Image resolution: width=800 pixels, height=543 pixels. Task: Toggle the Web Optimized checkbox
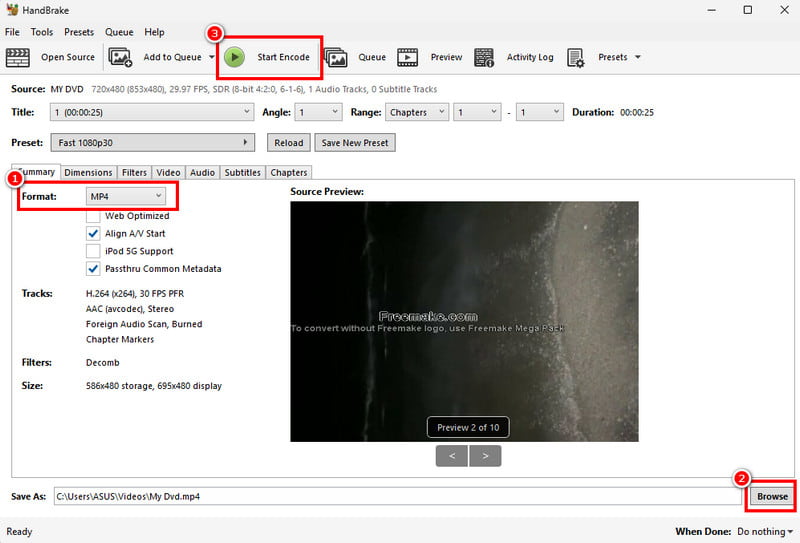tap(93, 216)
